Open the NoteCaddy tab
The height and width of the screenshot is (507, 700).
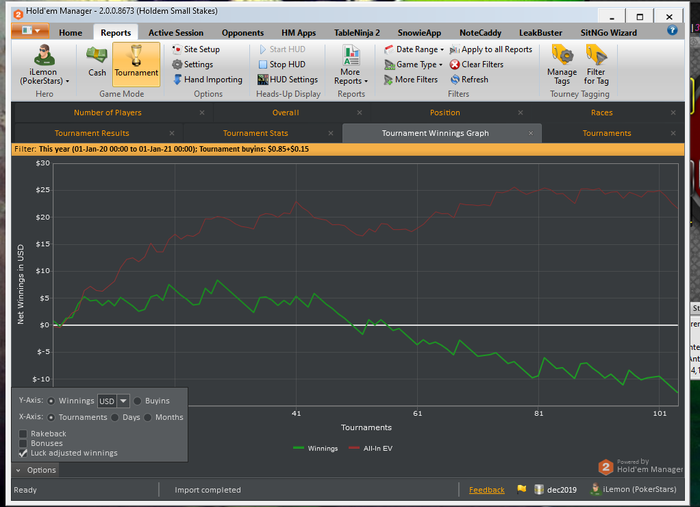tap(480, 33)
